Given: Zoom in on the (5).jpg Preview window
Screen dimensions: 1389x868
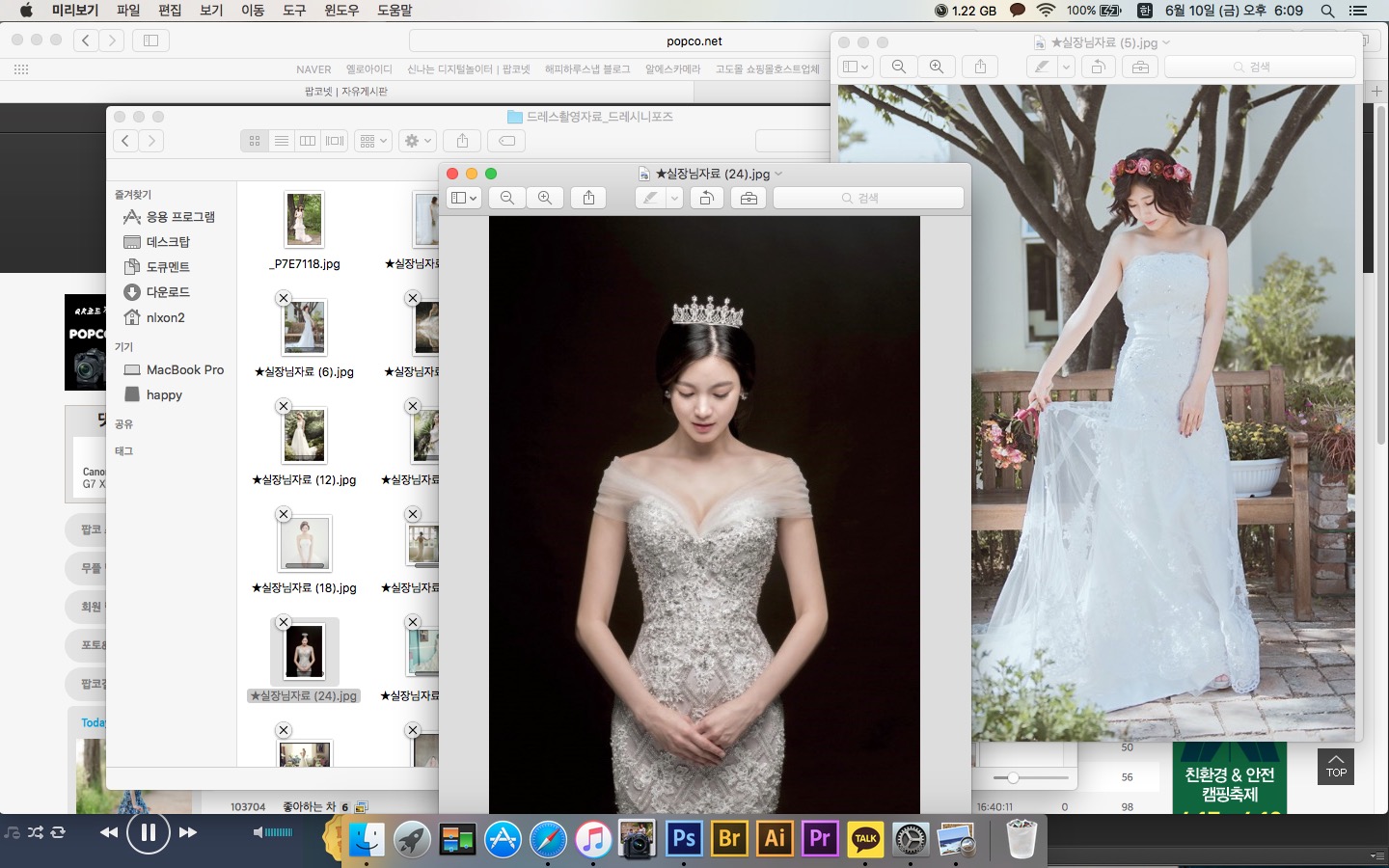Looking at the screenshot, I should coord(937,67).
